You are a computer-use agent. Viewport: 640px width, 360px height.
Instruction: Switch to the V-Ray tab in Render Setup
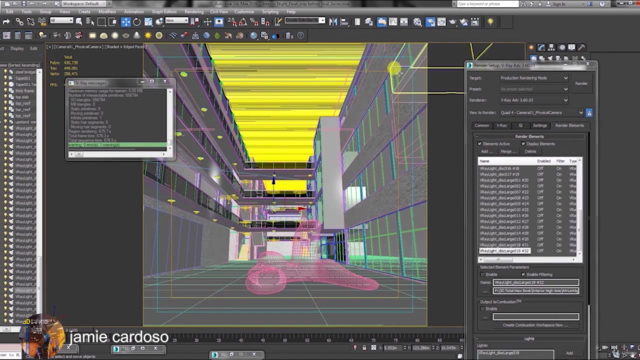tap(502, 125)
